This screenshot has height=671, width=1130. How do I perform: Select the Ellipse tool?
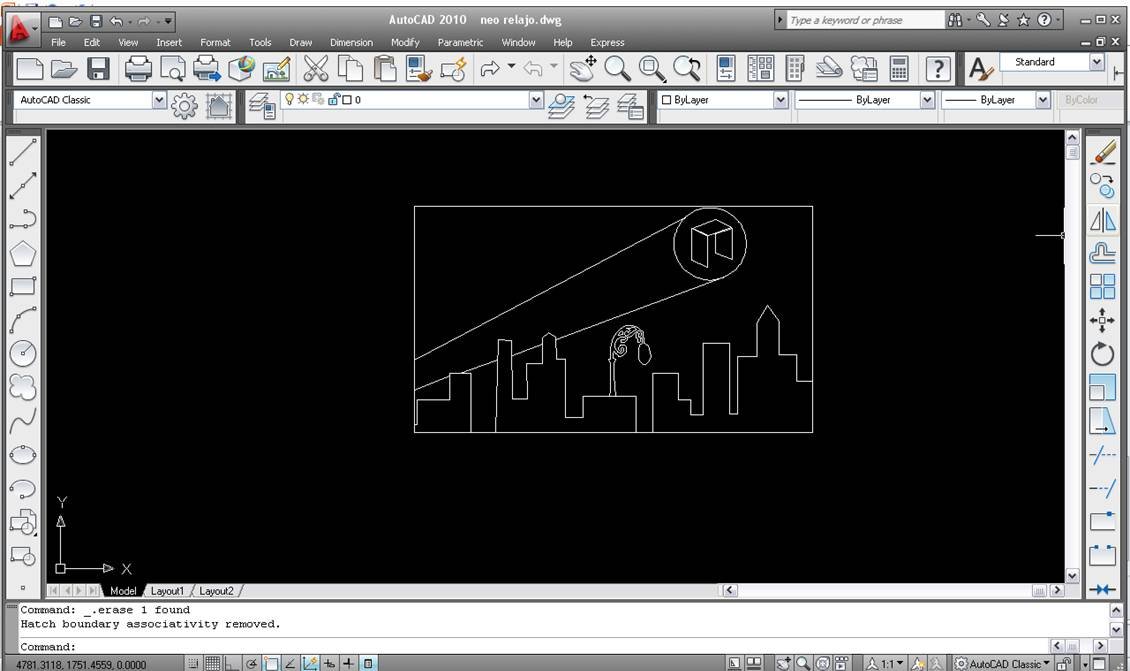pyautogui.click(x=23, y=455)
